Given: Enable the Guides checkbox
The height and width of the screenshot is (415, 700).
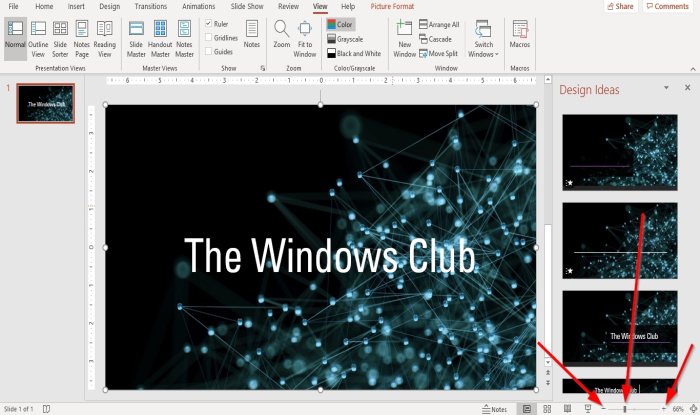Looking at the screenshot, I should tap(208, 51).
